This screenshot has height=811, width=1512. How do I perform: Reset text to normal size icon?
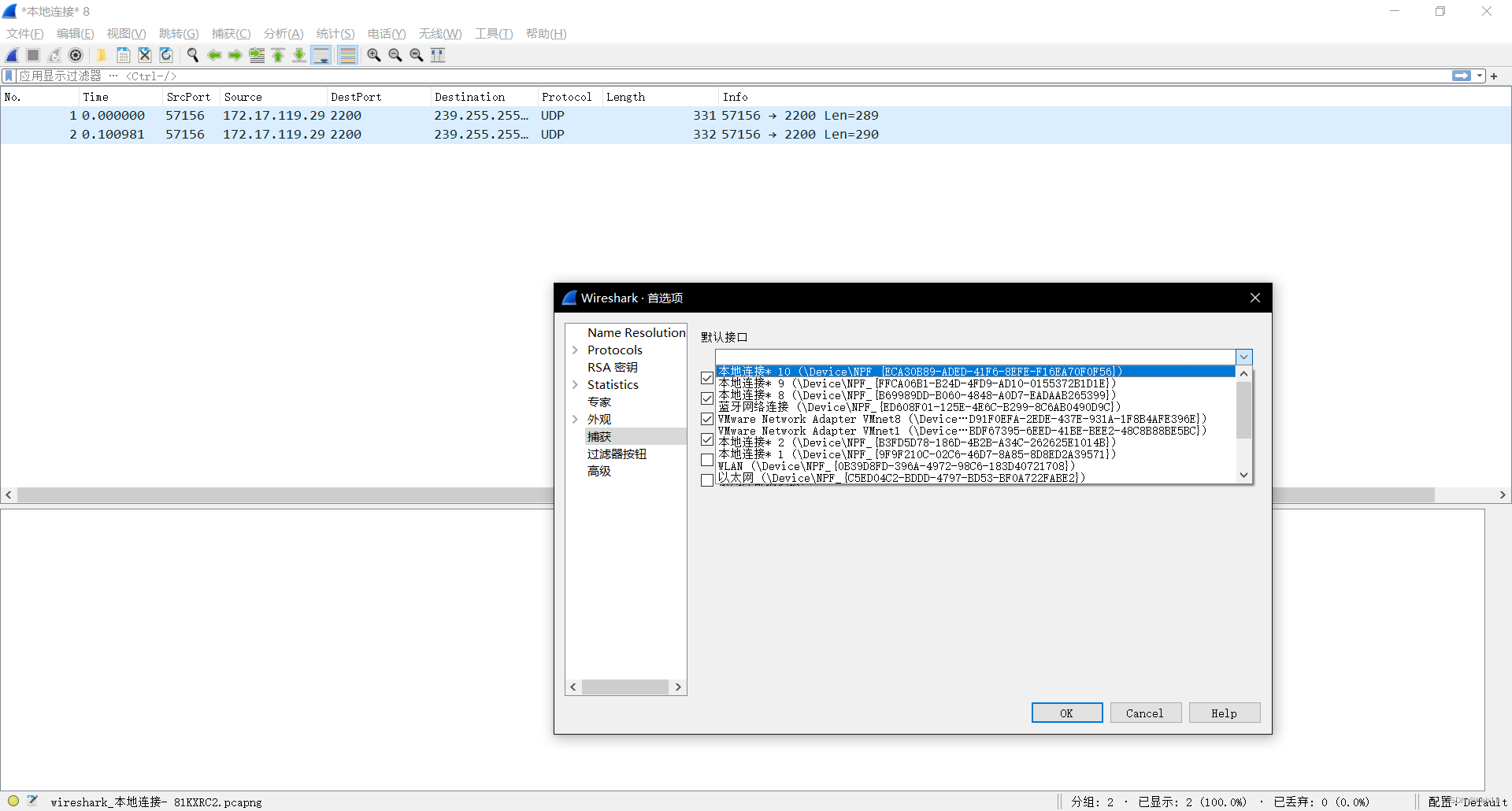pos(417,55)
